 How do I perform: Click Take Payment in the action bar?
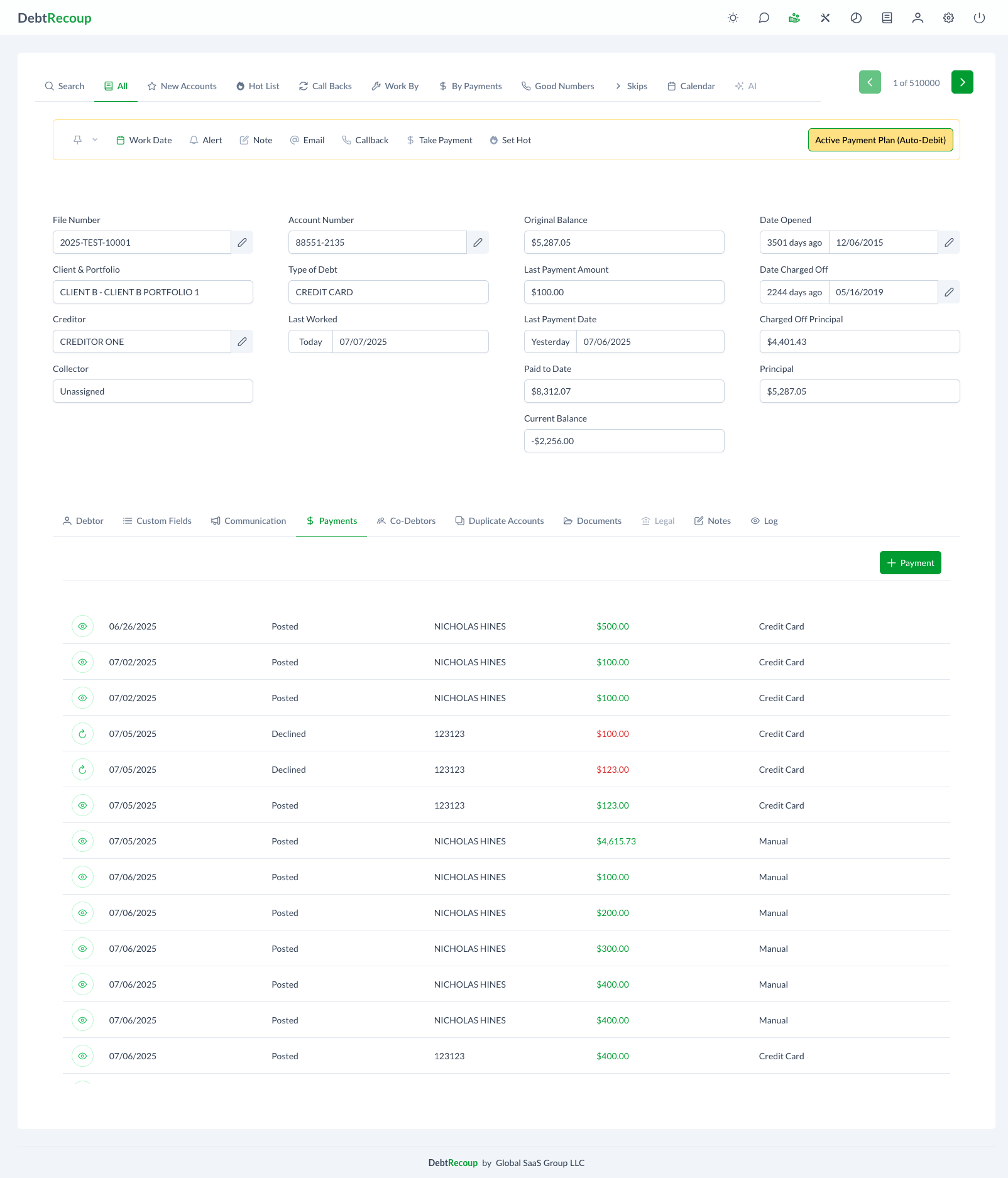click(x=439, y=140)
